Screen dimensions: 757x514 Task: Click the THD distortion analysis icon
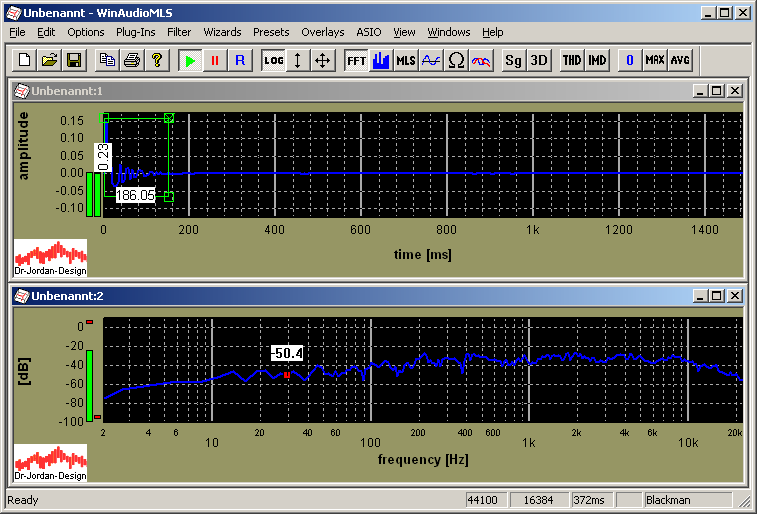click(x=571, y=60)
